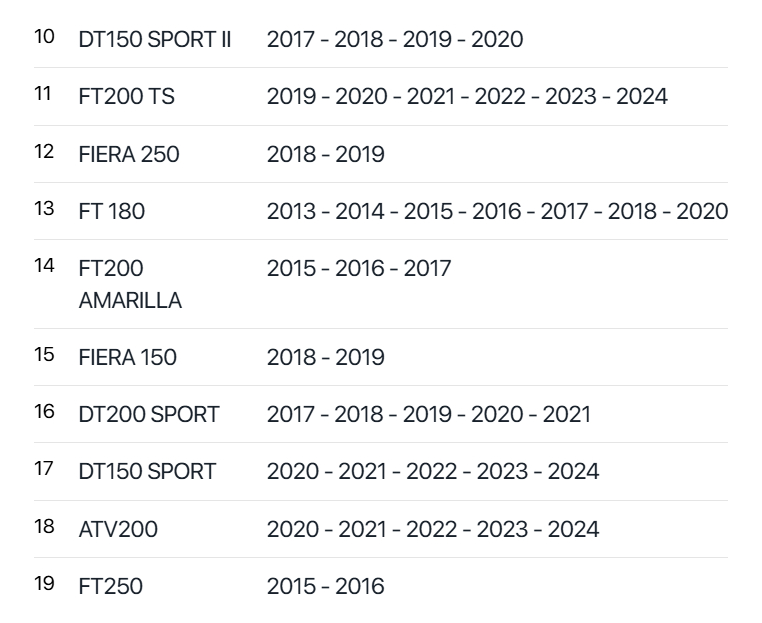Click the years listed for FT200 TS

467,96
